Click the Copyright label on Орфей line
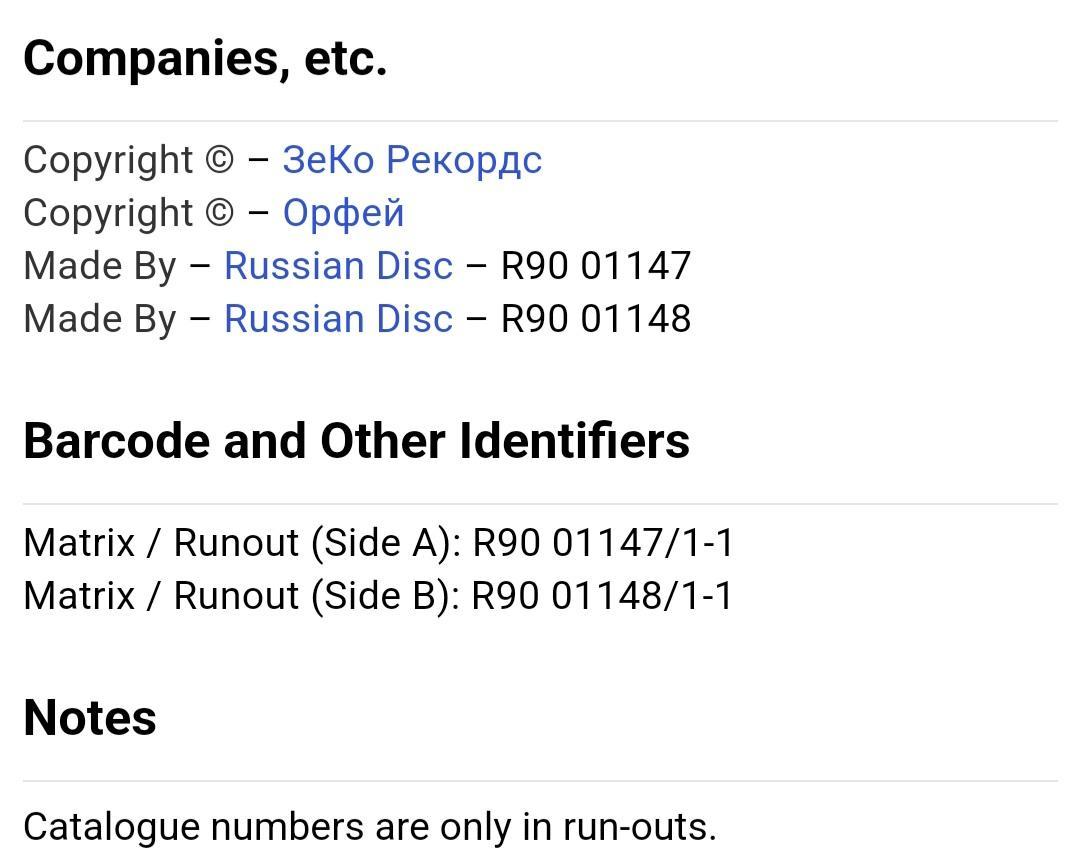Screen dimensions: 1080x867 [x=108, y=214]
